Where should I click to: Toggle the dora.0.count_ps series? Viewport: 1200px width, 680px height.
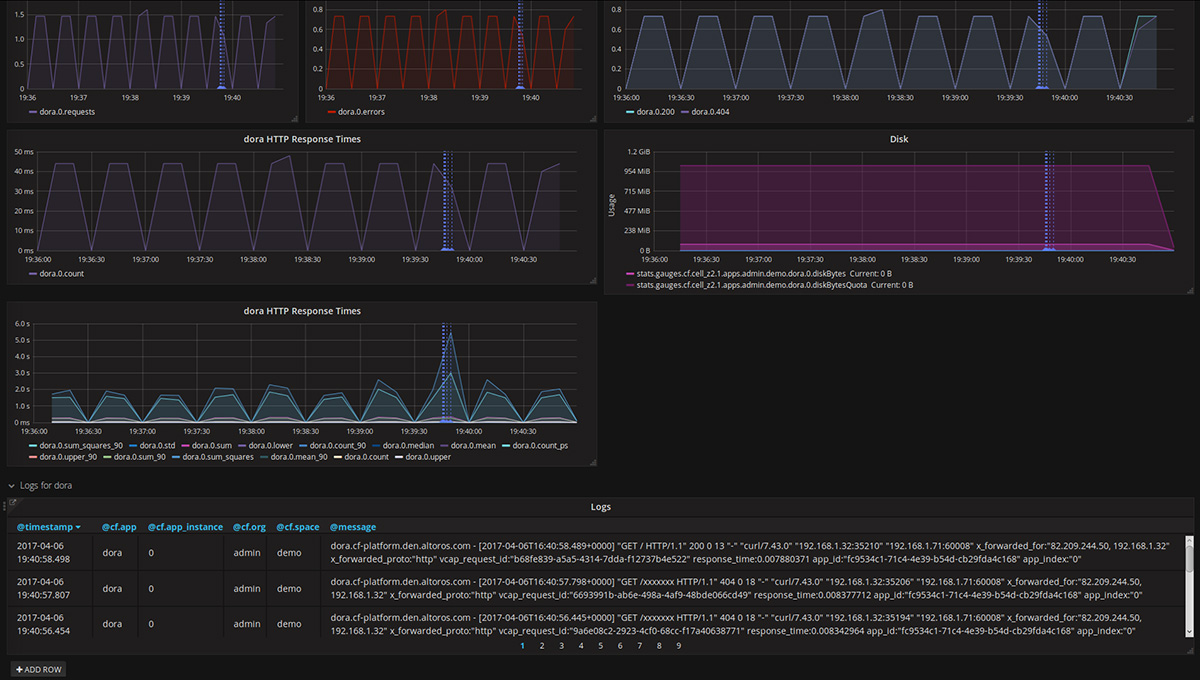click(541, 445)
